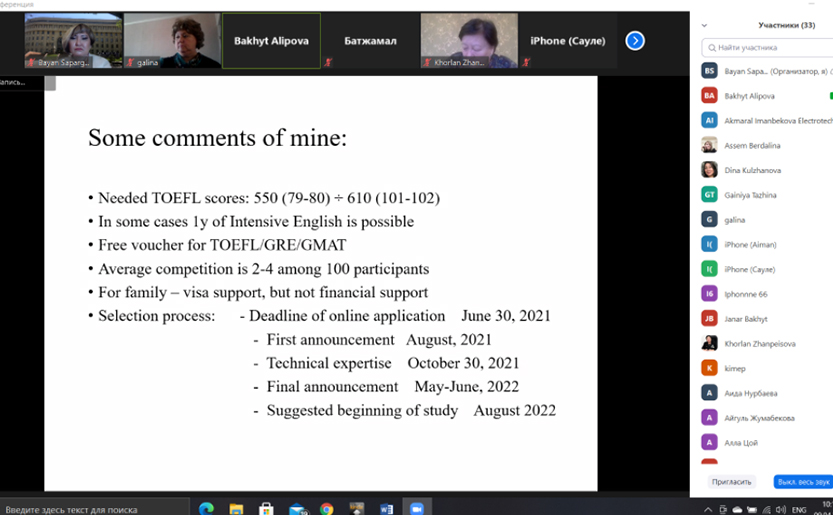Open Microsoft Edge from the taskbar
The image size is (833, 515).
pos(206,508)
